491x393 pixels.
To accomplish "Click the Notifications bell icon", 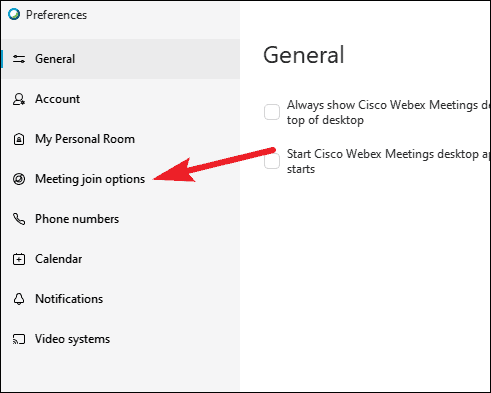I will pos(19,299).
